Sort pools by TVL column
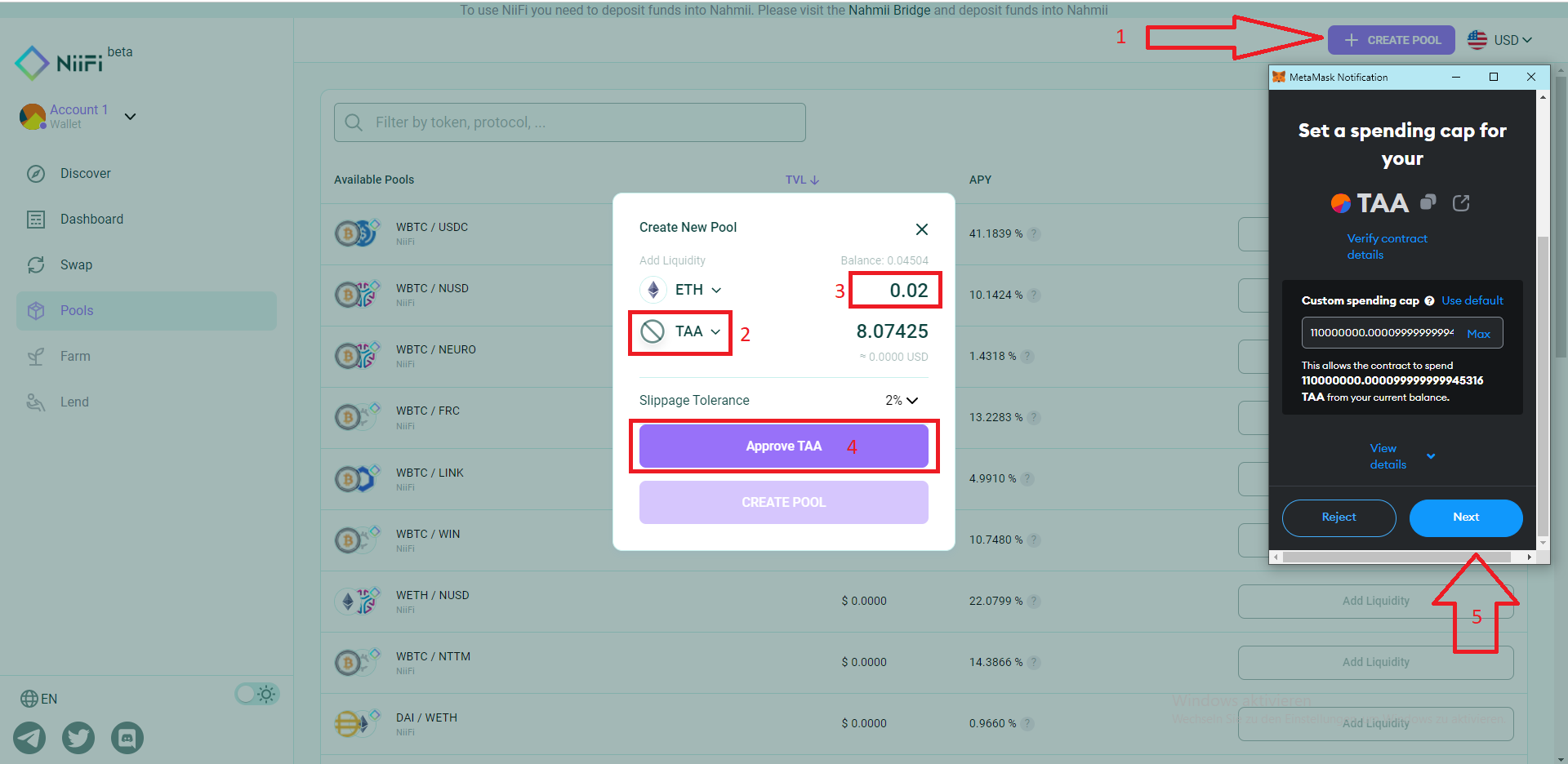The height and width of the screenshot is (764, 1568). (802, 180)
